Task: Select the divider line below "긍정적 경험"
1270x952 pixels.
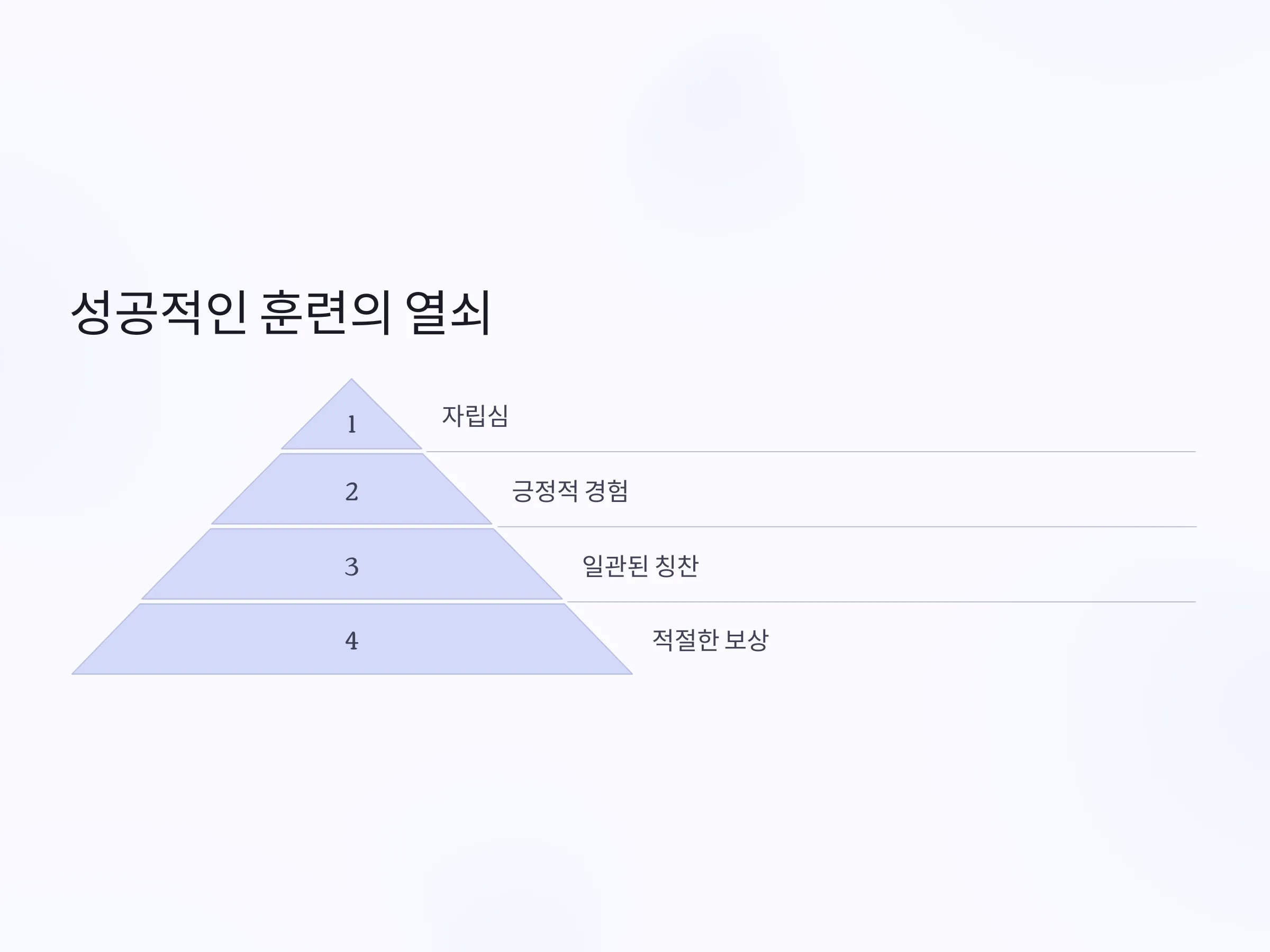Action: [x=847, y=526]
